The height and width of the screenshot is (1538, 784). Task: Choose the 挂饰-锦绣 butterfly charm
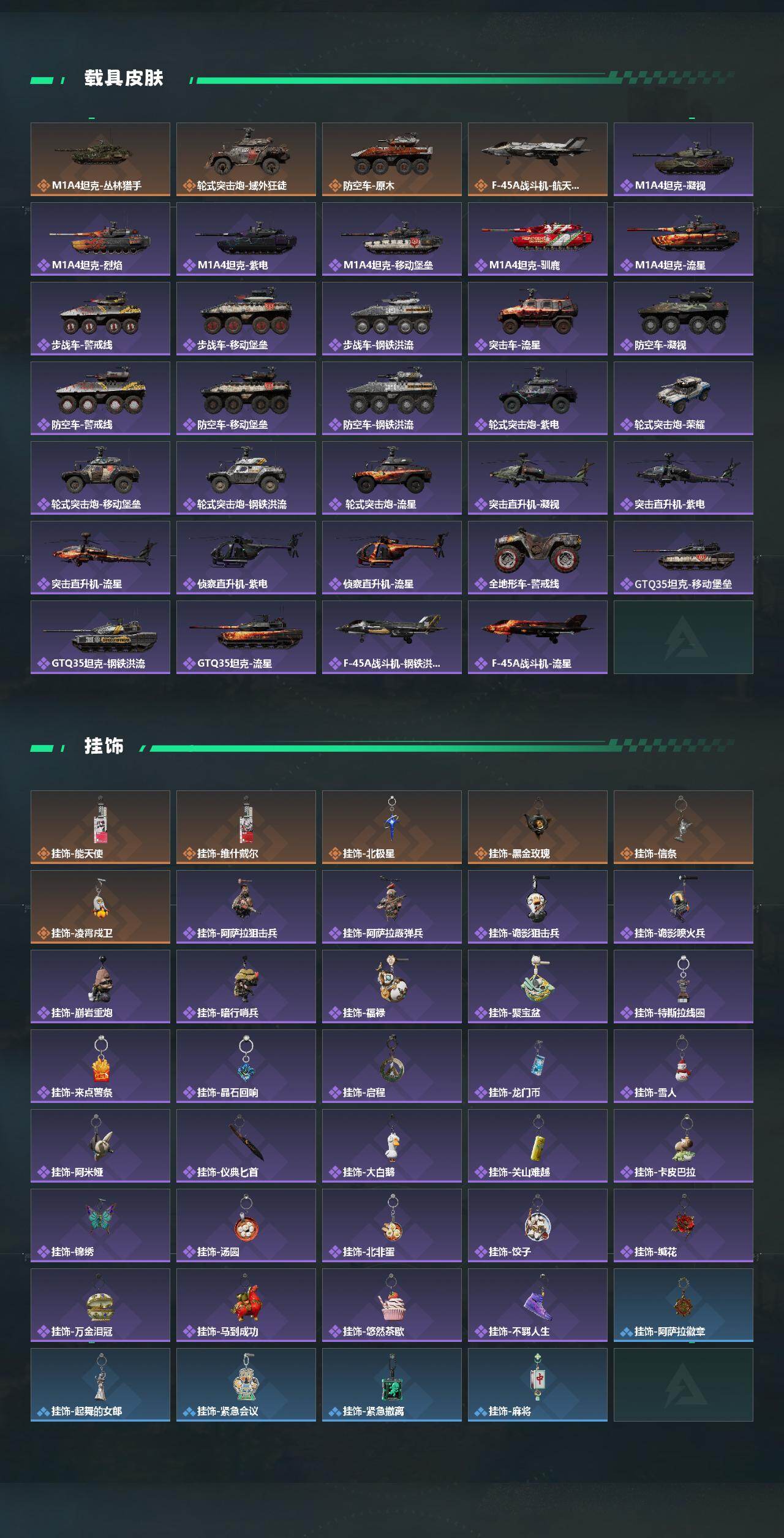tap(100, 1225)
